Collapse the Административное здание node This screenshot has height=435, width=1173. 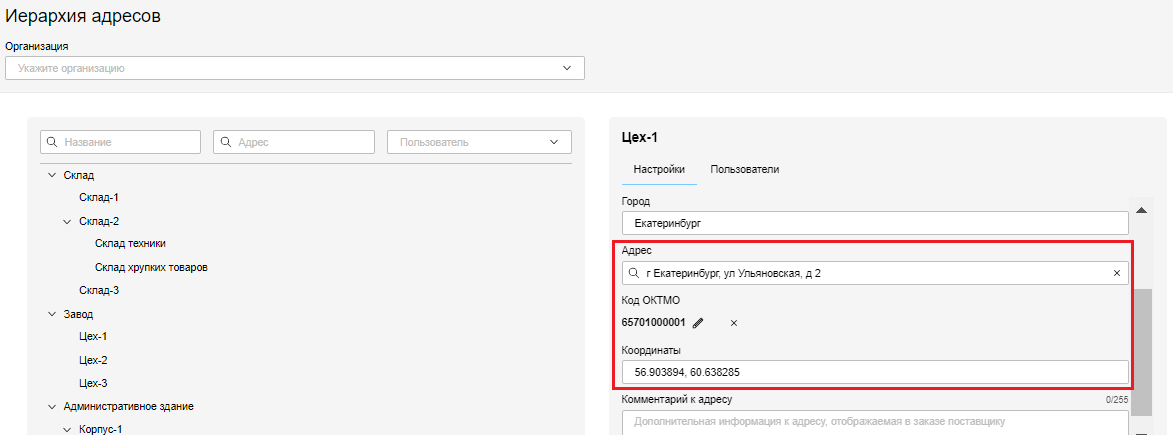tap(52, 407)
